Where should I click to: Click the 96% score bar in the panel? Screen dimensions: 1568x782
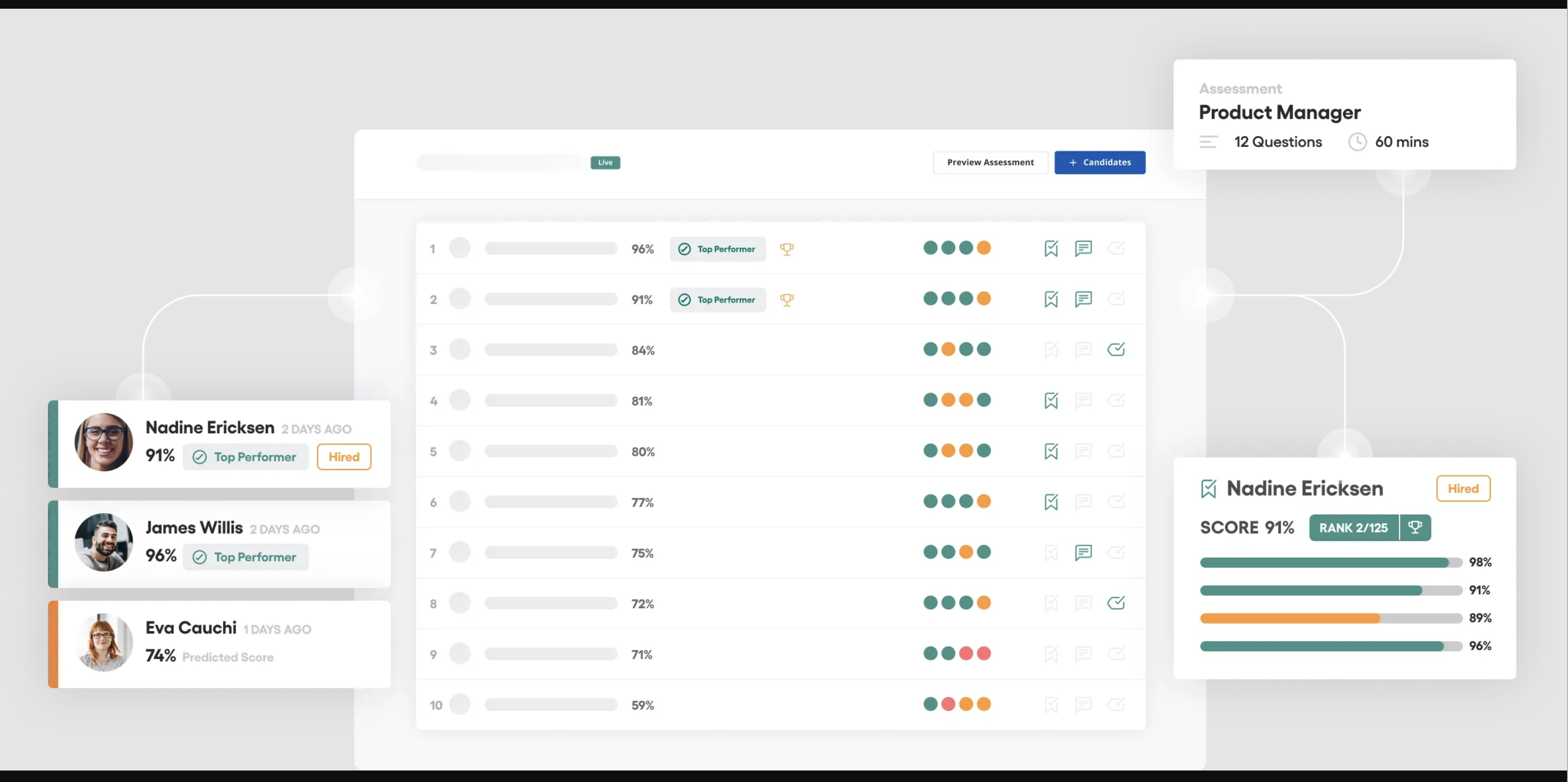point(1331,646)
